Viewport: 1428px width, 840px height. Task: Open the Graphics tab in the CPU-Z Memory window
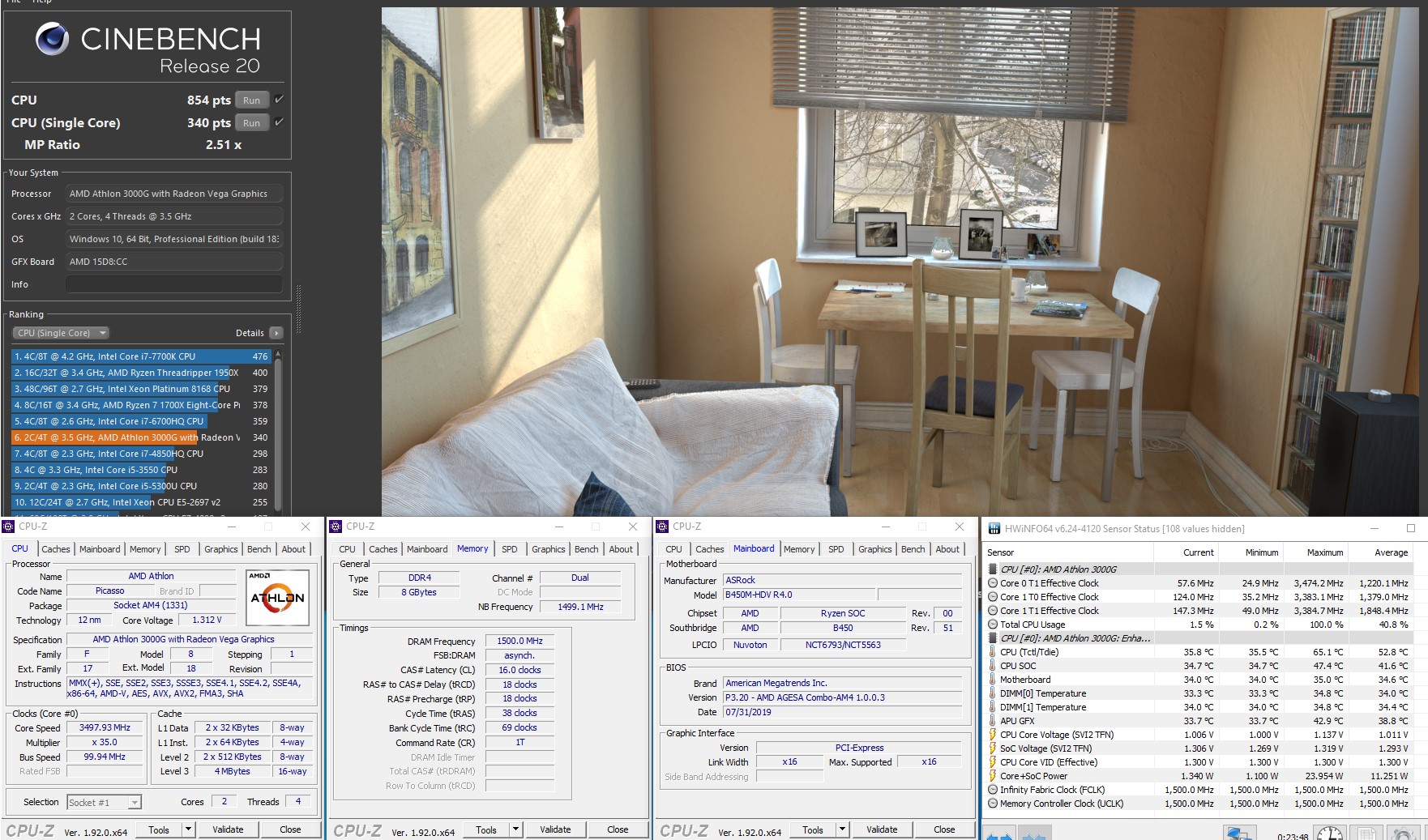[x=549, y=549]
